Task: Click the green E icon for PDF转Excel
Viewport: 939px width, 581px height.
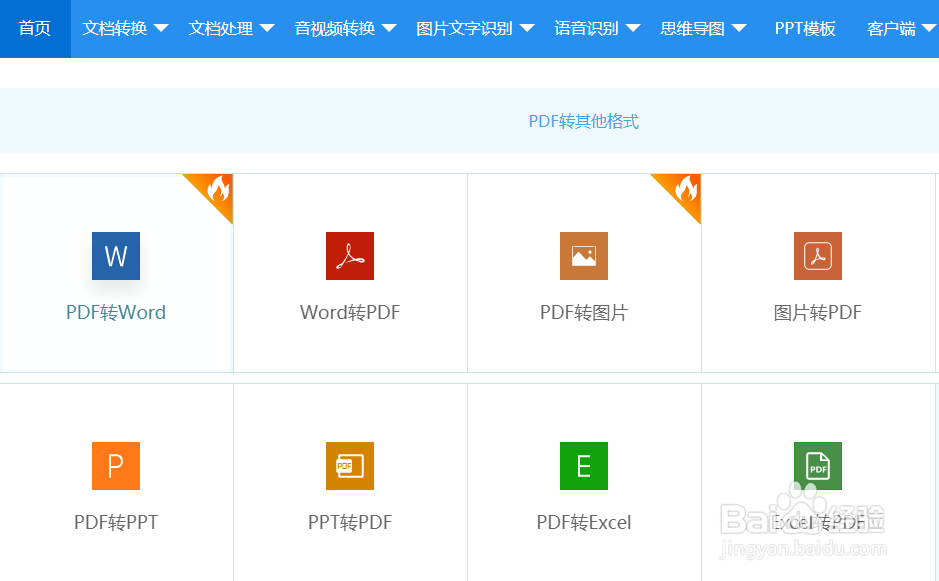Action: [x=584, y=466]
